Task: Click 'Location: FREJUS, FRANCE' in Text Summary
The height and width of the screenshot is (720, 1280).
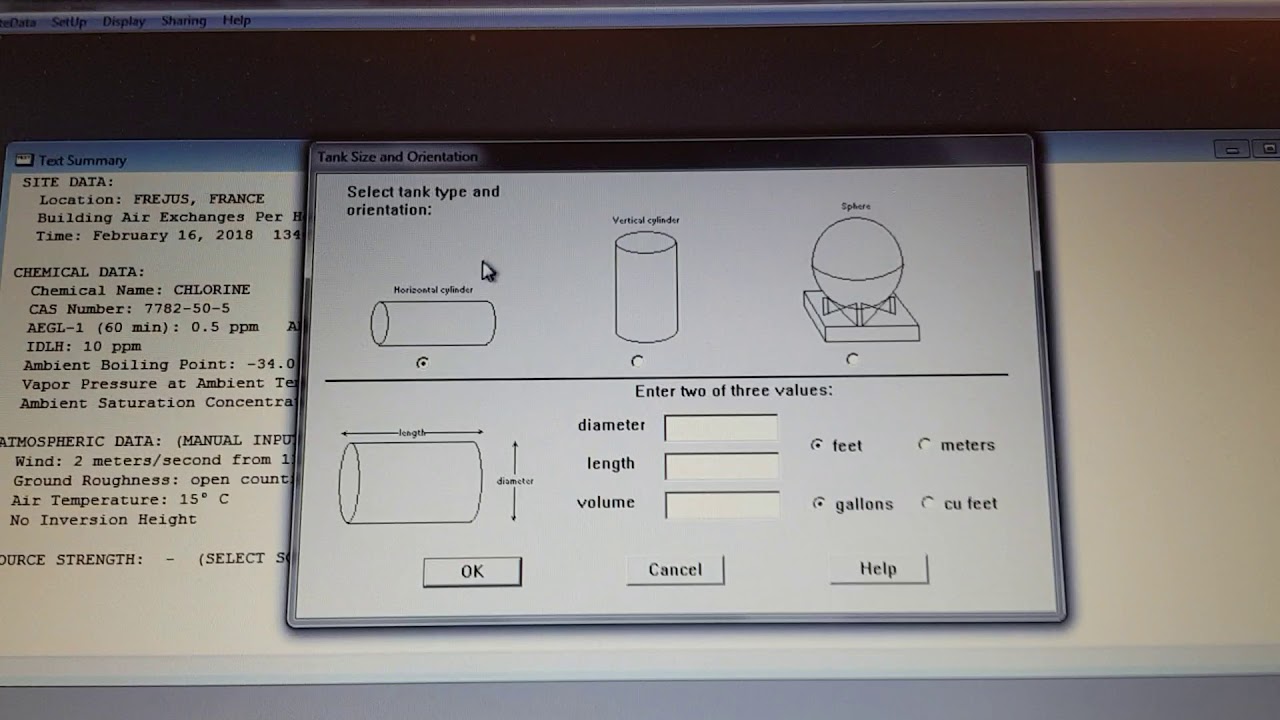Action: coord(152,199)
